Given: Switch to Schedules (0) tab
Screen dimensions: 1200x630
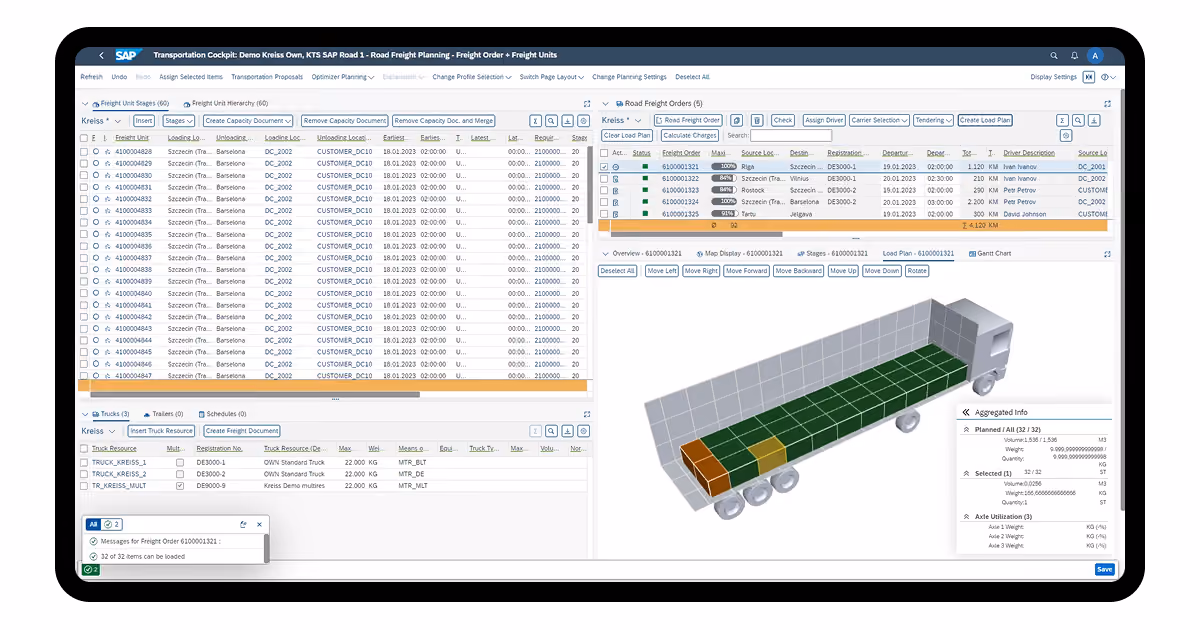Looking at the screenshot, I should click(222, 414).
